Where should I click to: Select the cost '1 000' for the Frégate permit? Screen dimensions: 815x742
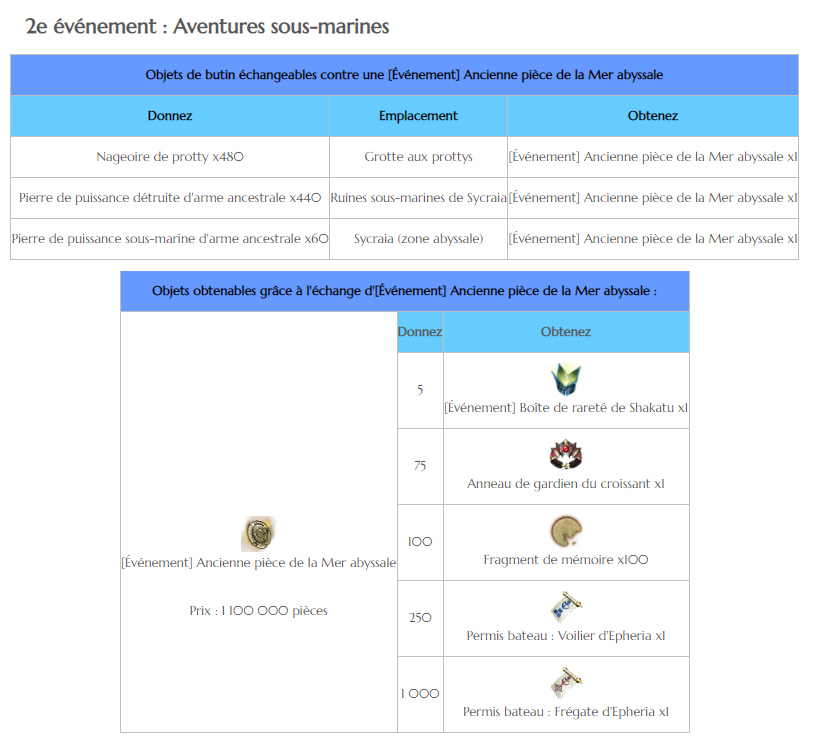click(420, 694)
